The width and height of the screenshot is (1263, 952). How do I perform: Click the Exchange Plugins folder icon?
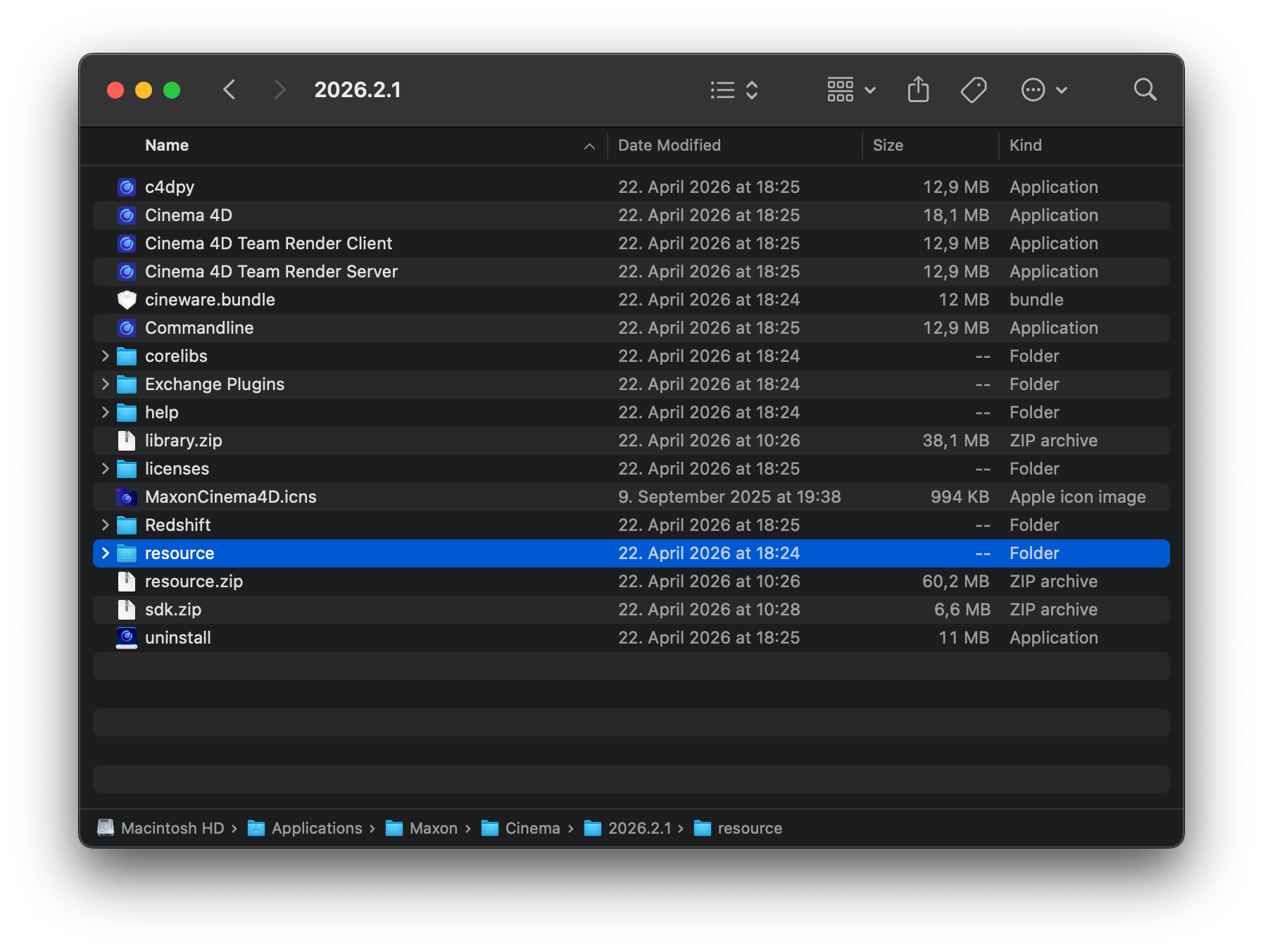pyautogui.click(x=127, y=384)
